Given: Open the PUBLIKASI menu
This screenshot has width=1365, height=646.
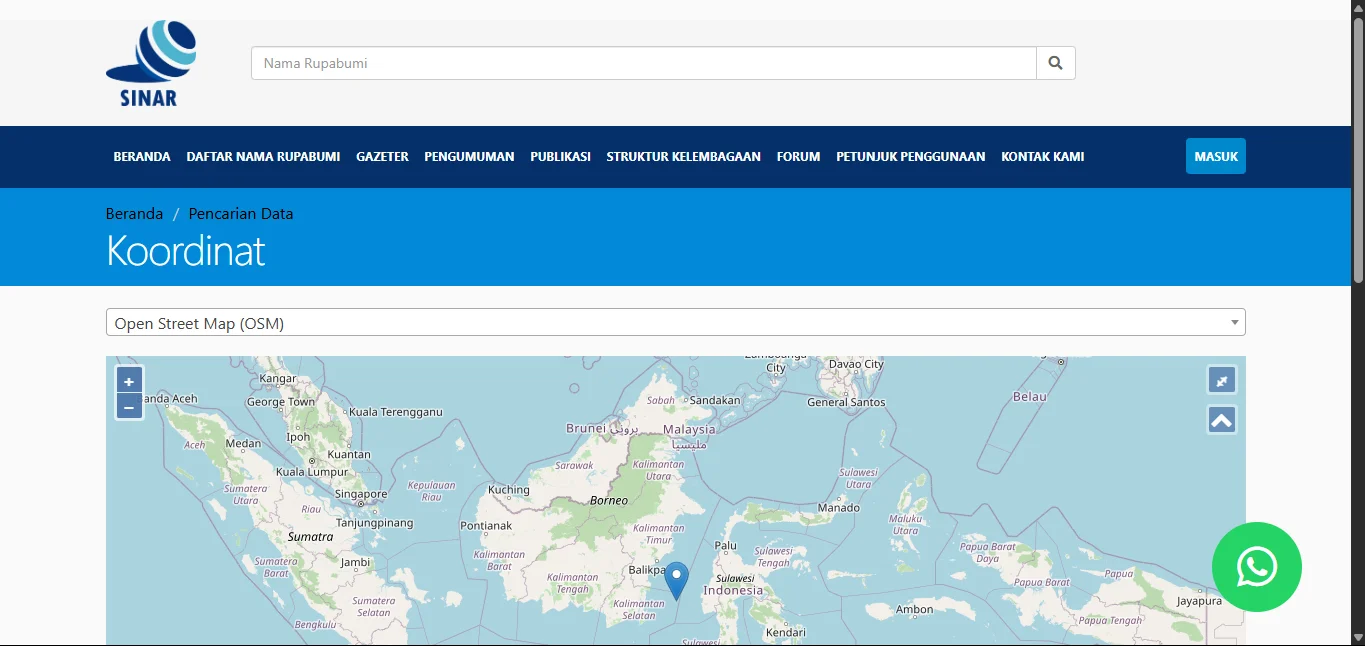Looking at the screenshot, I should (x=560, y=156).
